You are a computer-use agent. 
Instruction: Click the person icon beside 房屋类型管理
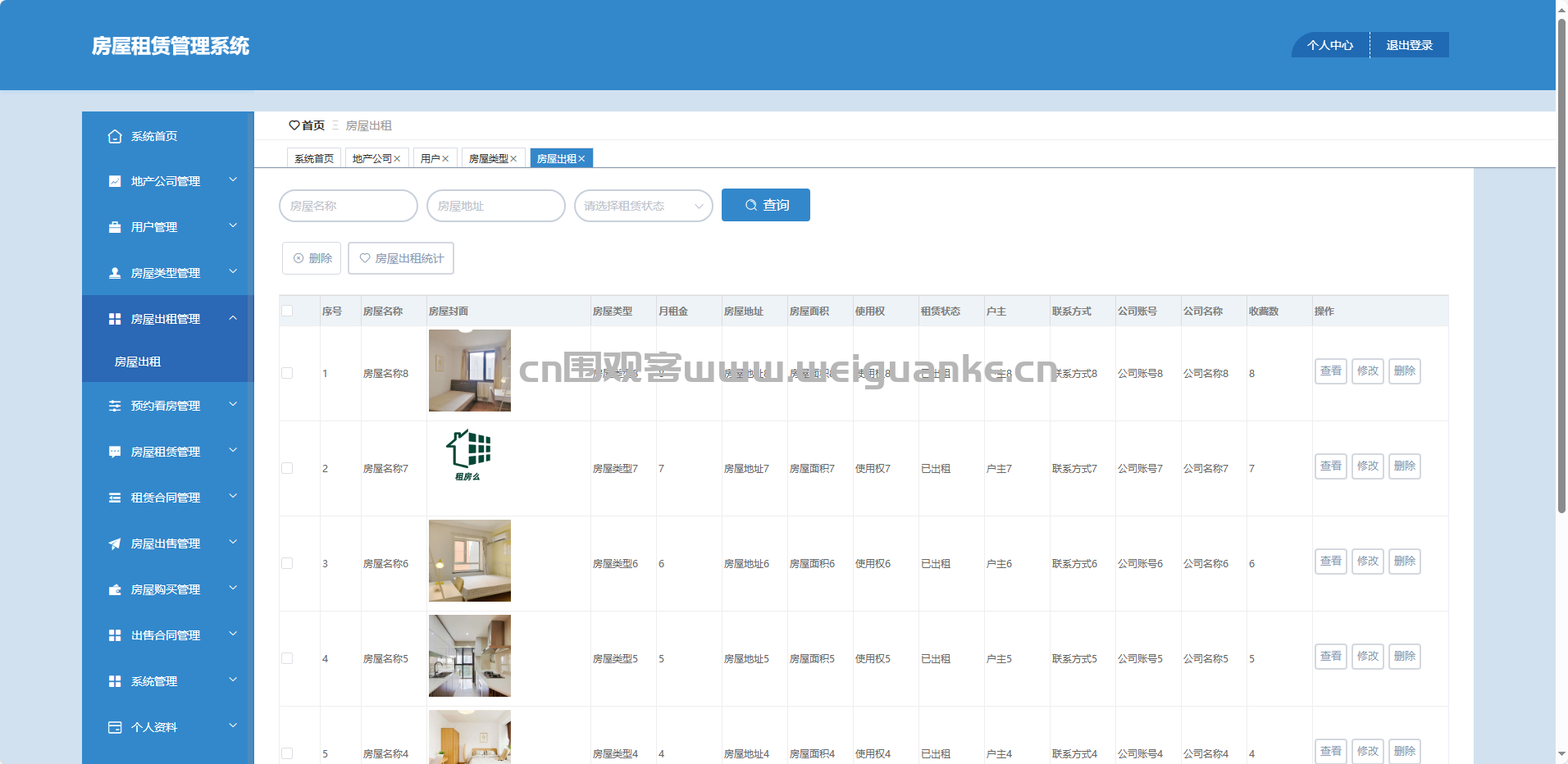(x=115, y=273)
